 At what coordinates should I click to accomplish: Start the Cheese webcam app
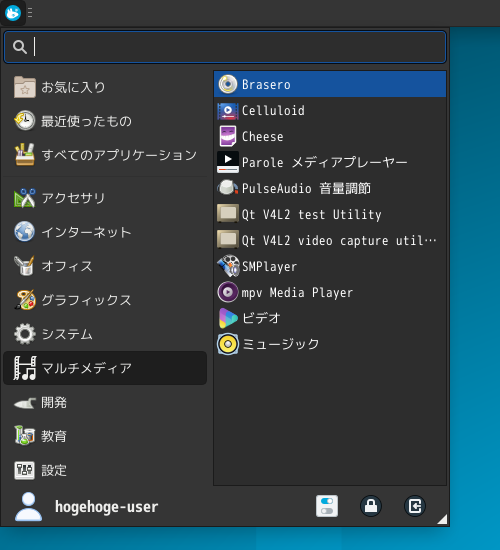tap(330, 136)
